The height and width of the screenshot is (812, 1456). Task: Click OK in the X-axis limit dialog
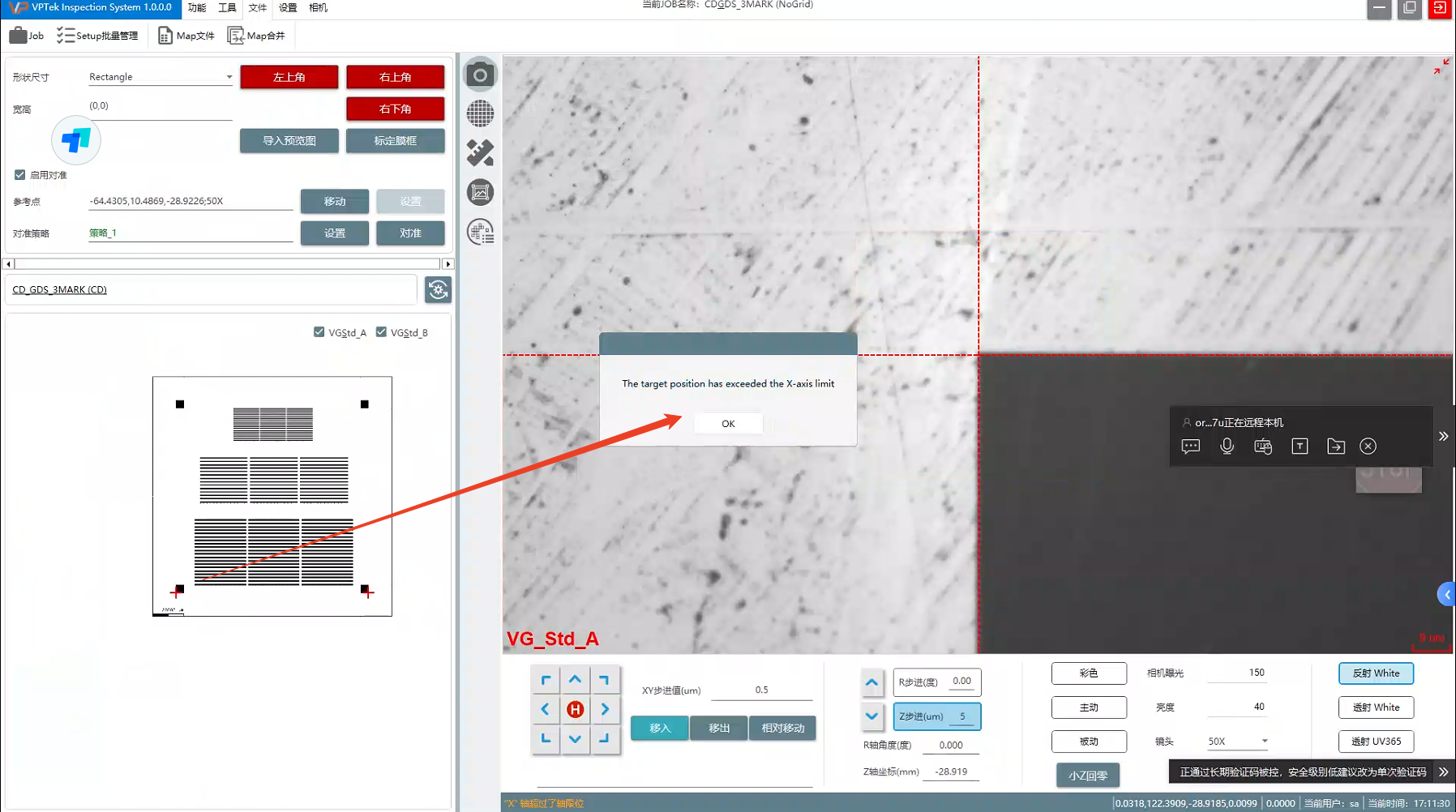[728, 424]
